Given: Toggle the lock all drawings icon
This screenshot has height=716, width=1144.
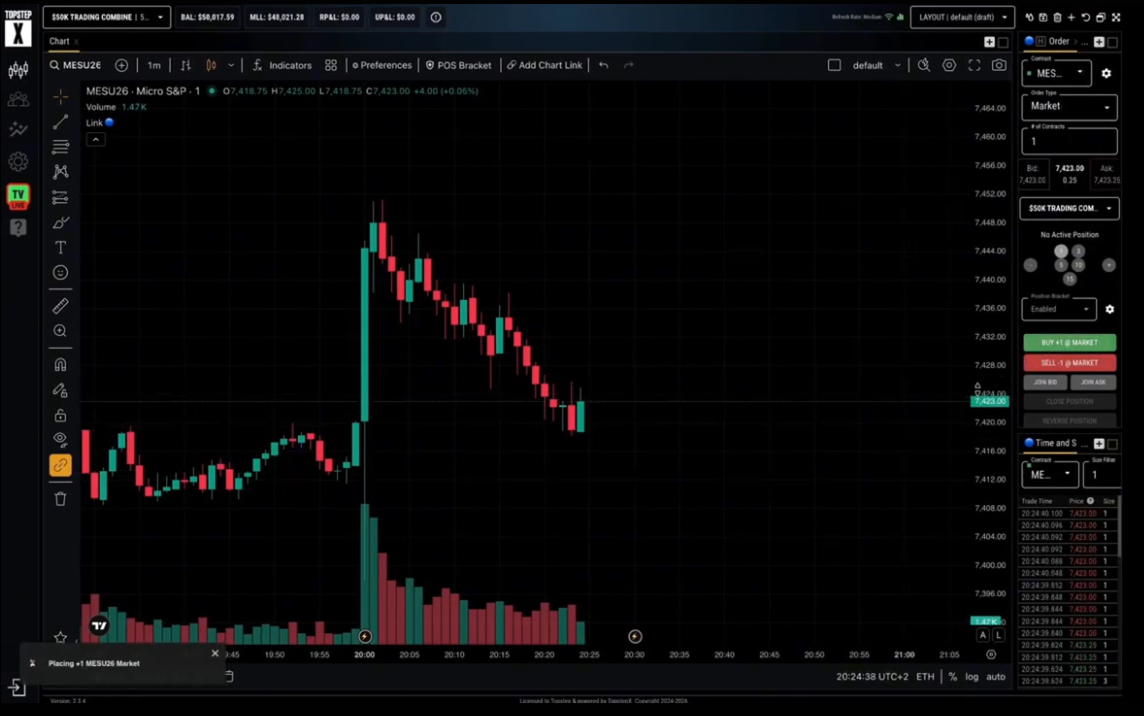Looking at the screenshot, I should pos(61,415).
